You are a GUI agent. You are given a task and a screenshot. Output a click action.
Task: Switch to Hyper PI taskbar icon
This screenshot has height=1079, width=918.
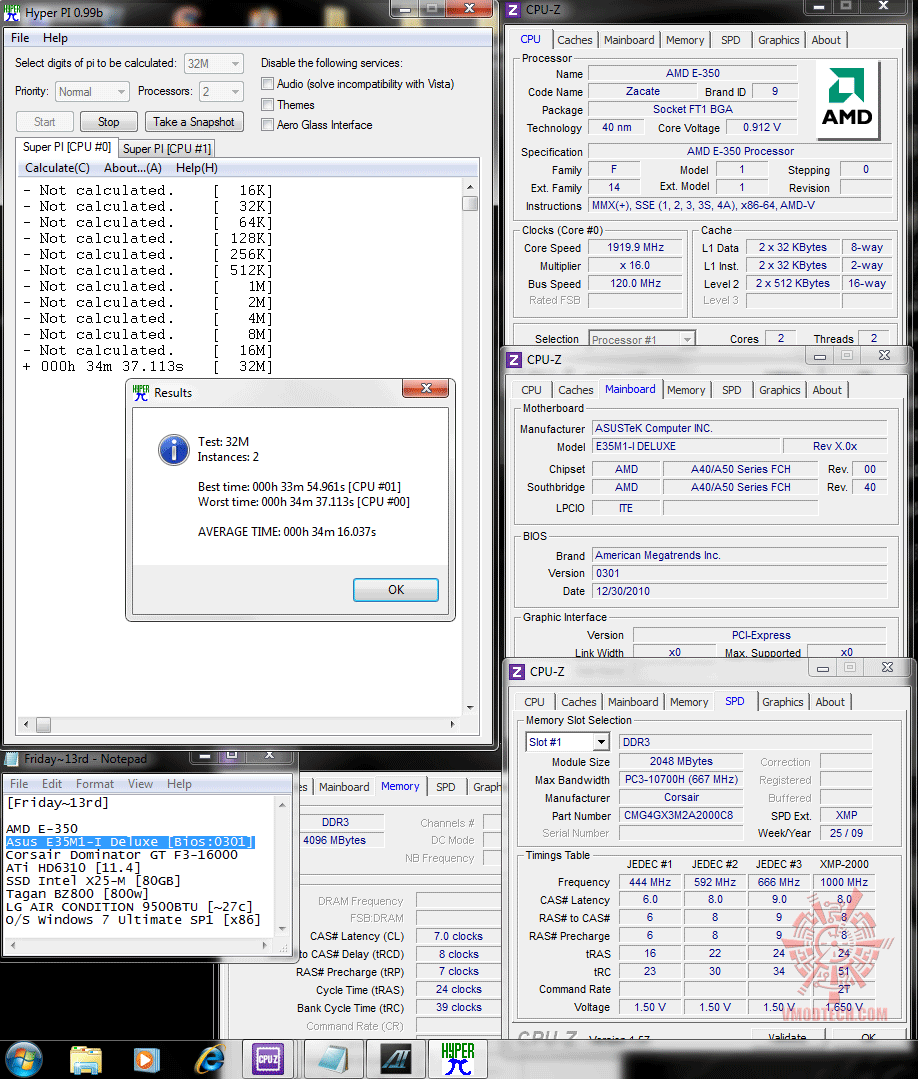click(458, 1060)
